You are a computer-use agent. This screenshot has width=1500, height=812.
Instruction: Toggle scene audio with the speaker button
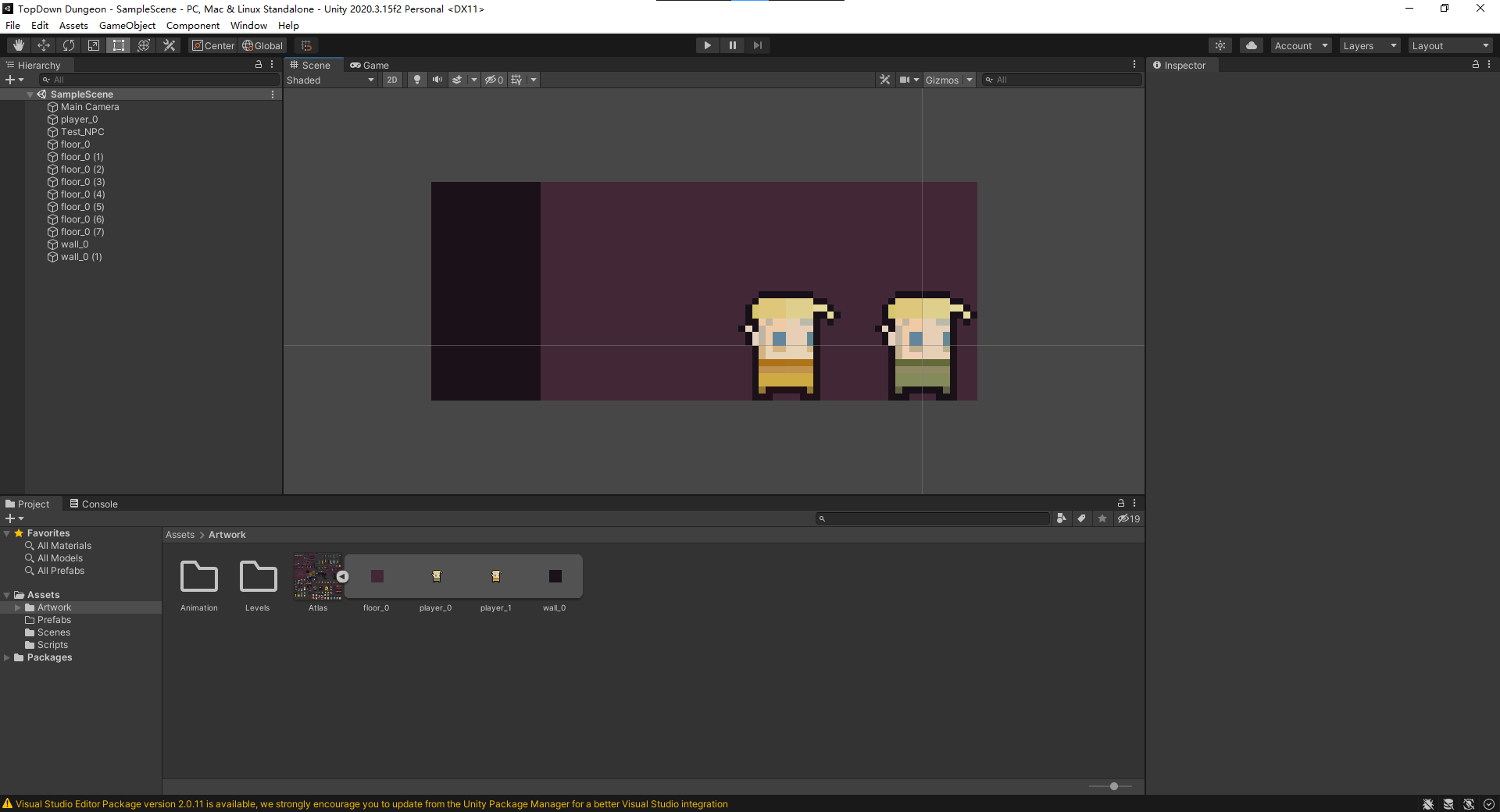click(437, 80)
